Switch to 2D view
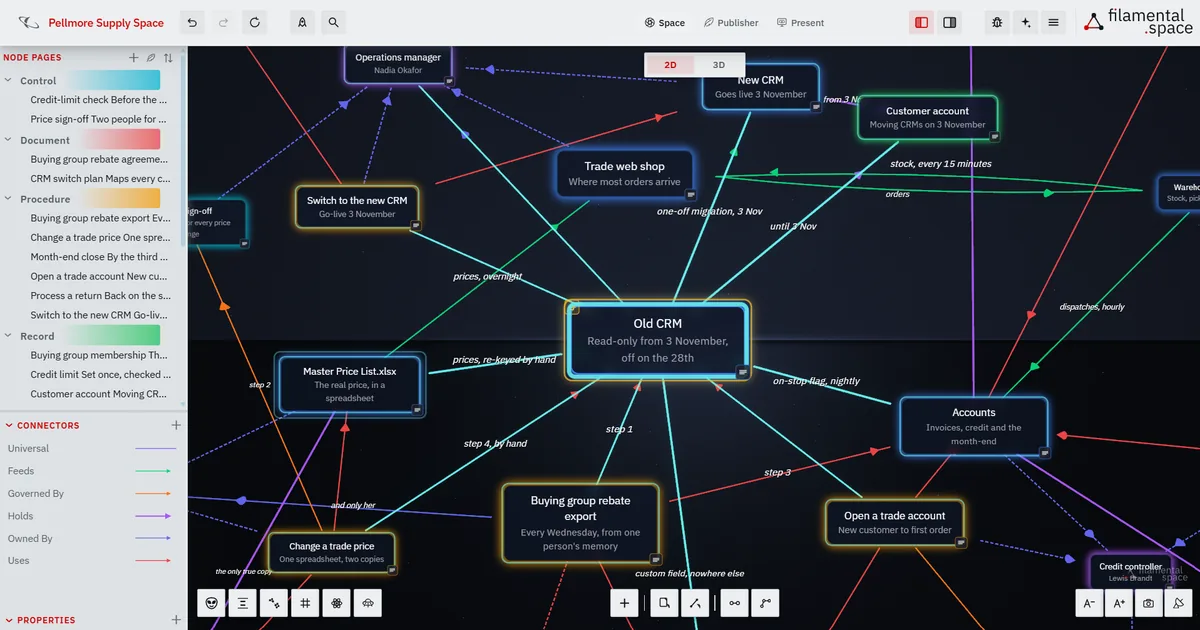This screenshot has width=1200, height=630. click(670, 65)
